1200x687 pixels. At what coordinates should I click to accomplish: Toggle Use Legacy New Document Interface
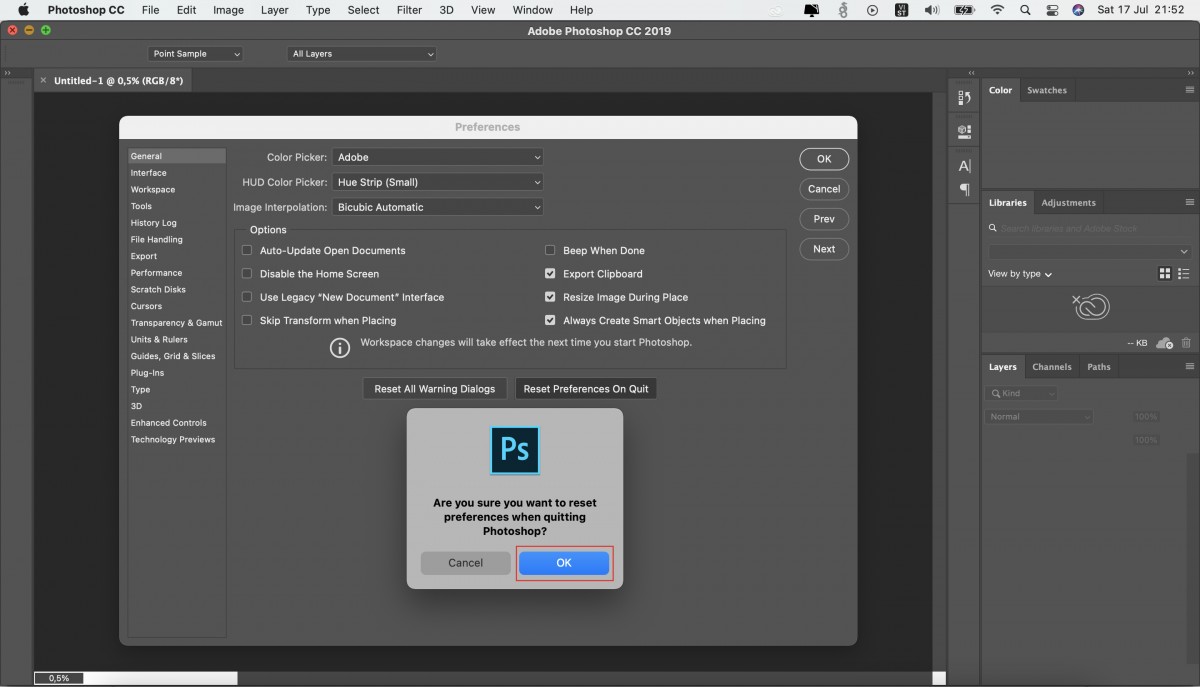coord(247,297)
